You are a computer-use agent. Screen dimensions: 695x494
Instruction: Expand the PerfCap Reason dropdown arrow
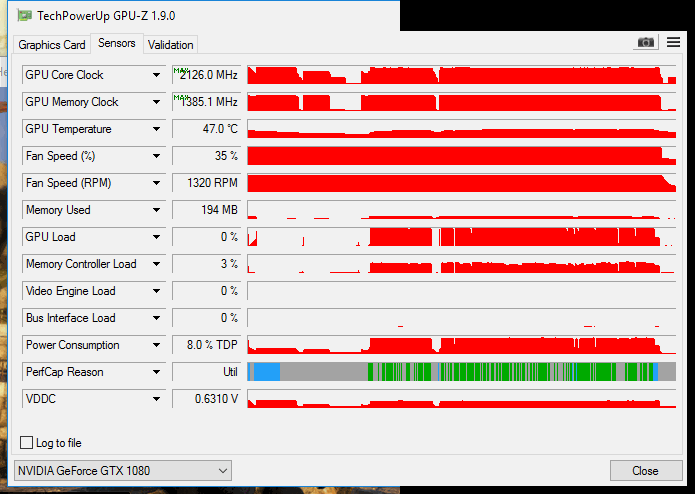click(156, 372)
